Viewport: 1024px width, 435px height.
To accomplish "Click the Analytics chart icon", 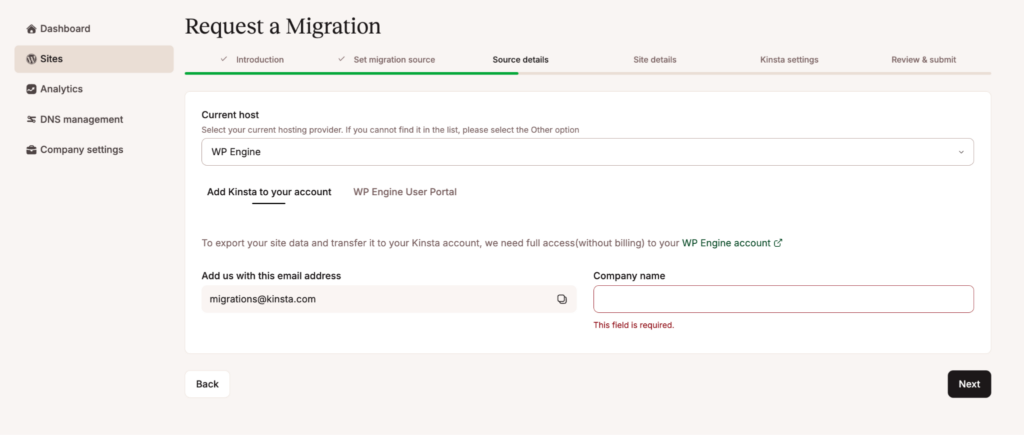I will pyautogui.click(x=31, y=89).
